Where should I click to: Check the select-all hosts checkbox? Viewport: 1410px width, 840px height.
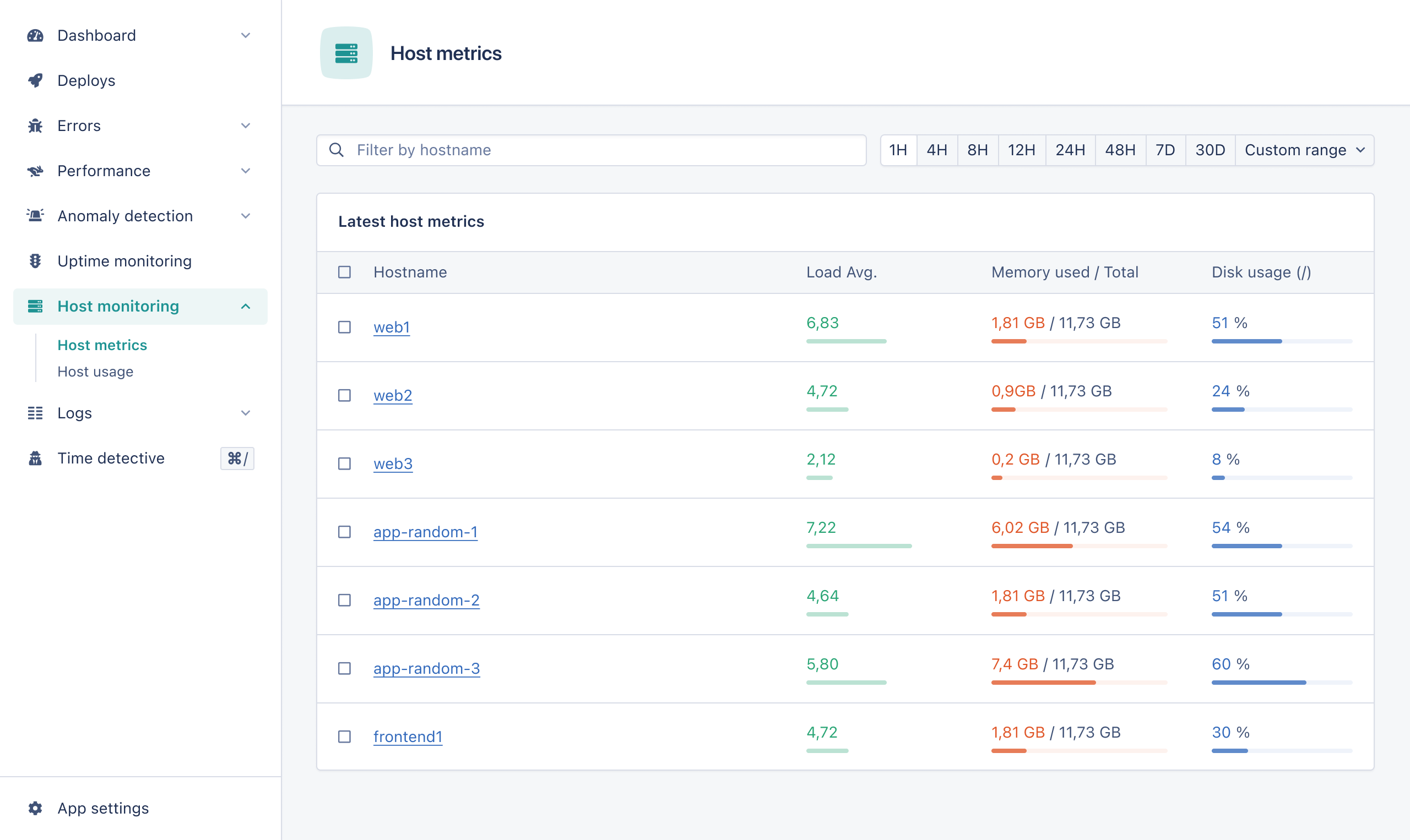(x=344, y=272)
